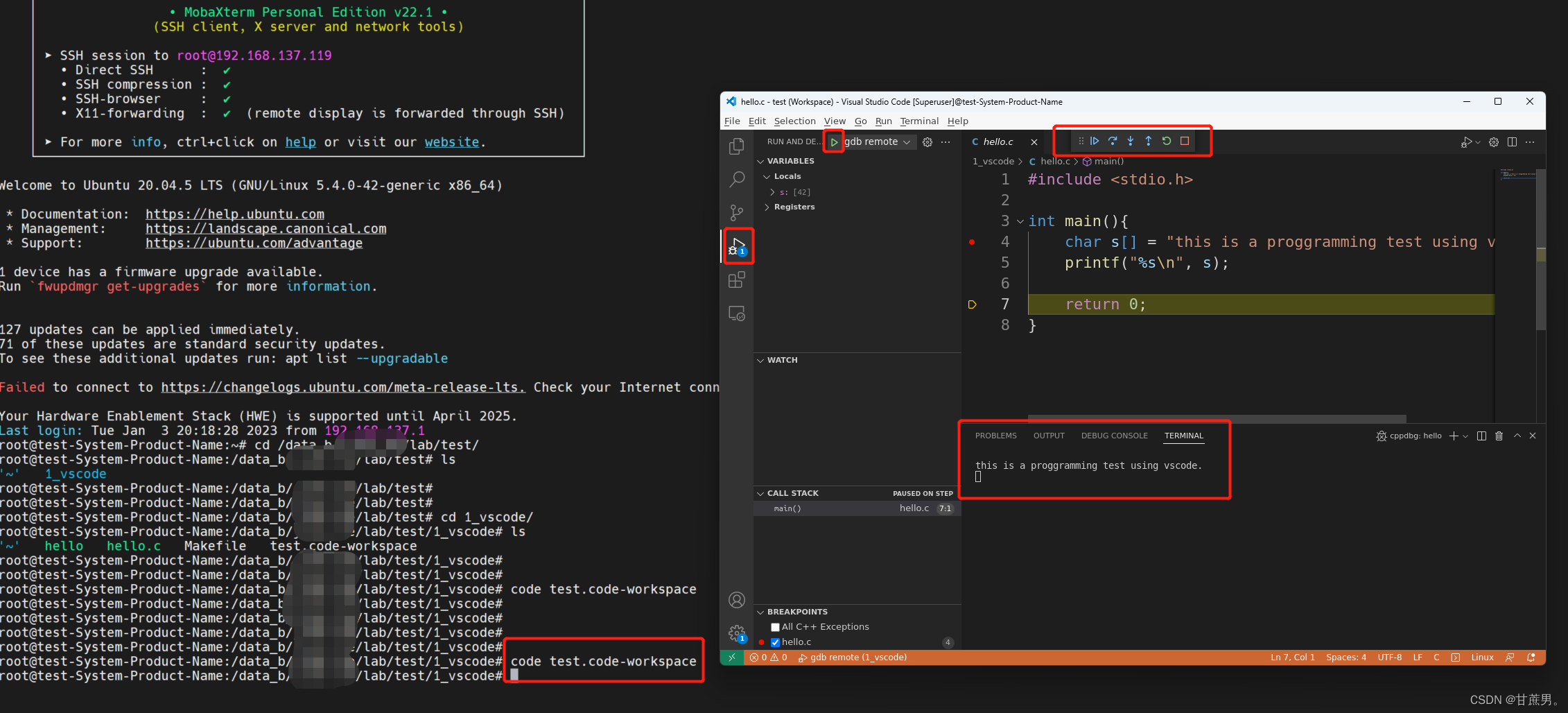This screenshot has height=713, width=1568.
Task: Open the Search view in the activity bar
Action: (736, 179)
